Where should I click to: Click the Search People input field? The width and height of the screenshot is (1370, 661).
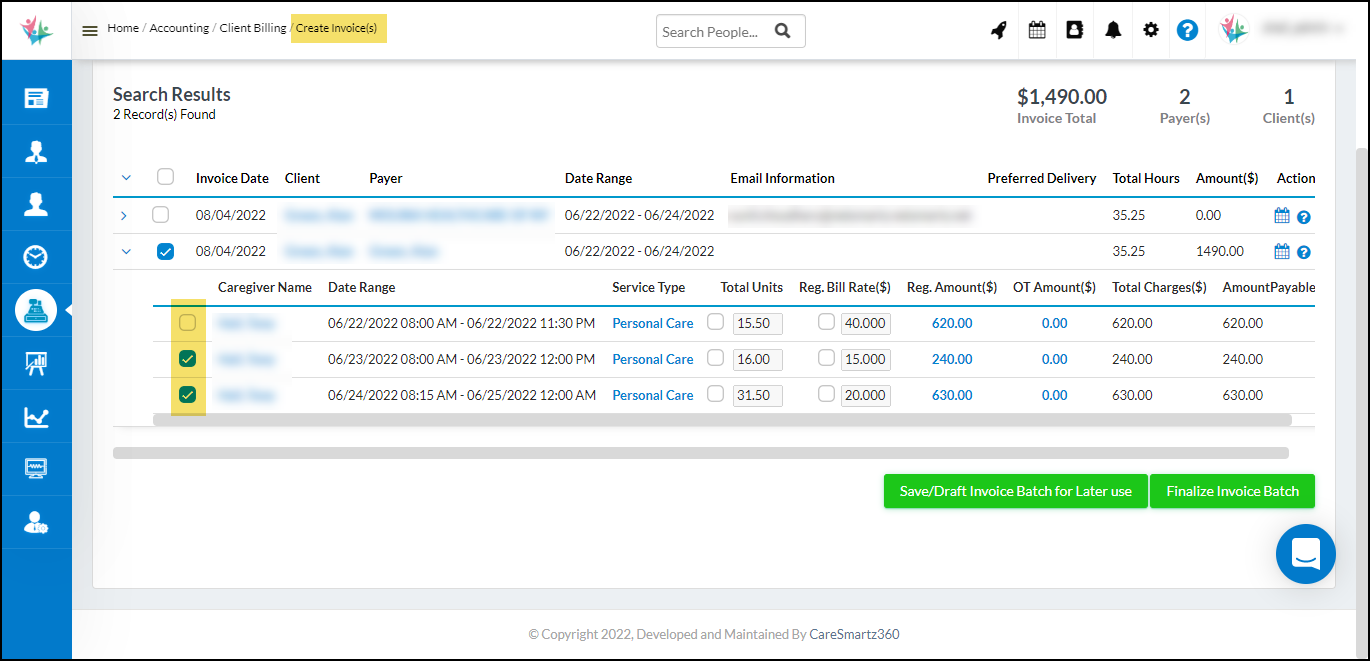(711, 32)
